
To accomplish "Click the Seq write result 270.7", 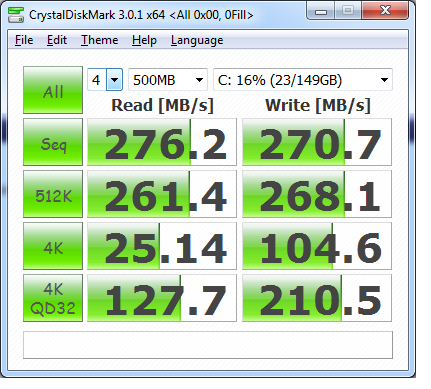I will click(x=317, y=142).
